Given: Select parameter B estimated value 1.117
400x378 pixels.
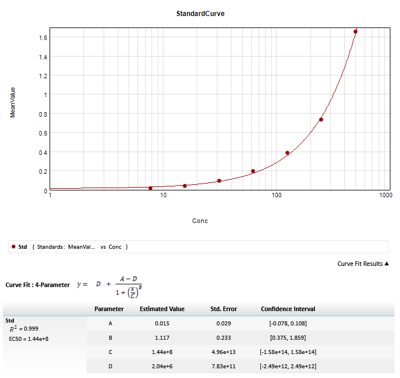Looking at the screenshot, I should click(x=162, y=338).
